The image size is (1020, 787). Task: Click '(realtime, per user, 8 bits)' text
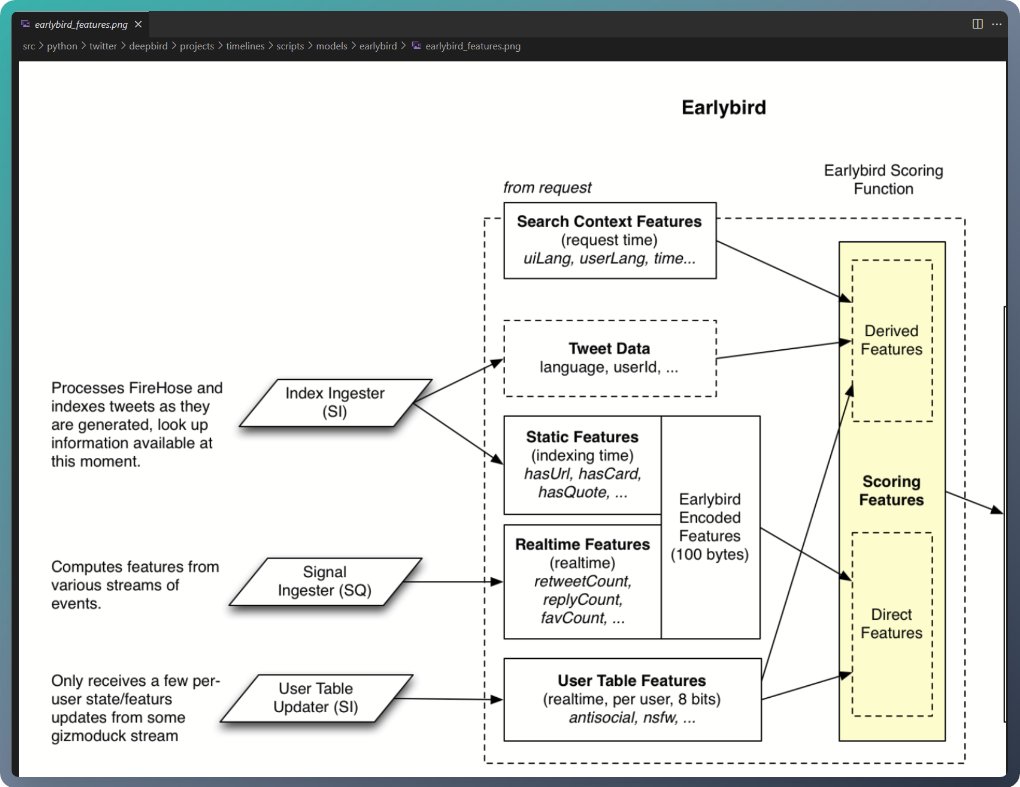[632, 699]
